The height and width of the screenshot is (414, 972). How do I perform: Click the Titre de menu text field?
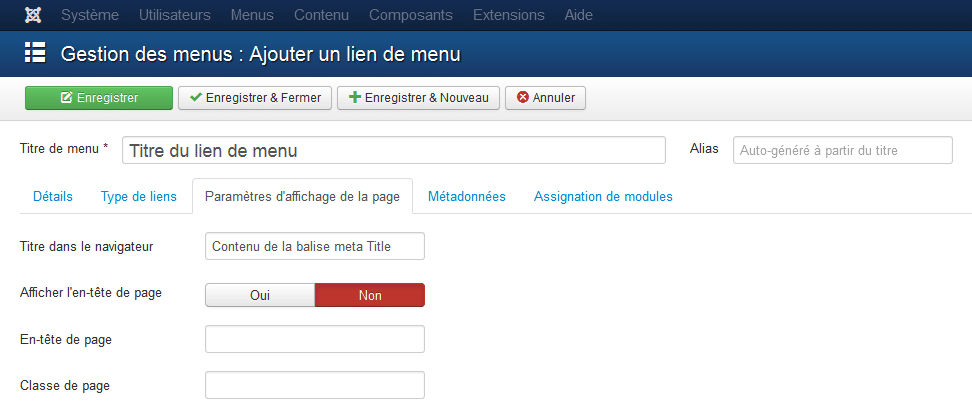pyautogui.click(x=393, y=150)
